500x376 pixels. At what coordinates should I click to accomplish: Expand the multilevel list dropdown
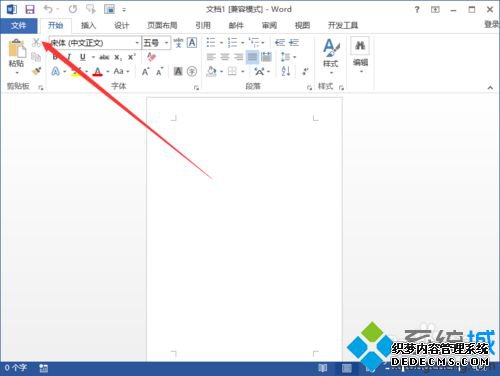pyautogui.click(x=263, y=43)
